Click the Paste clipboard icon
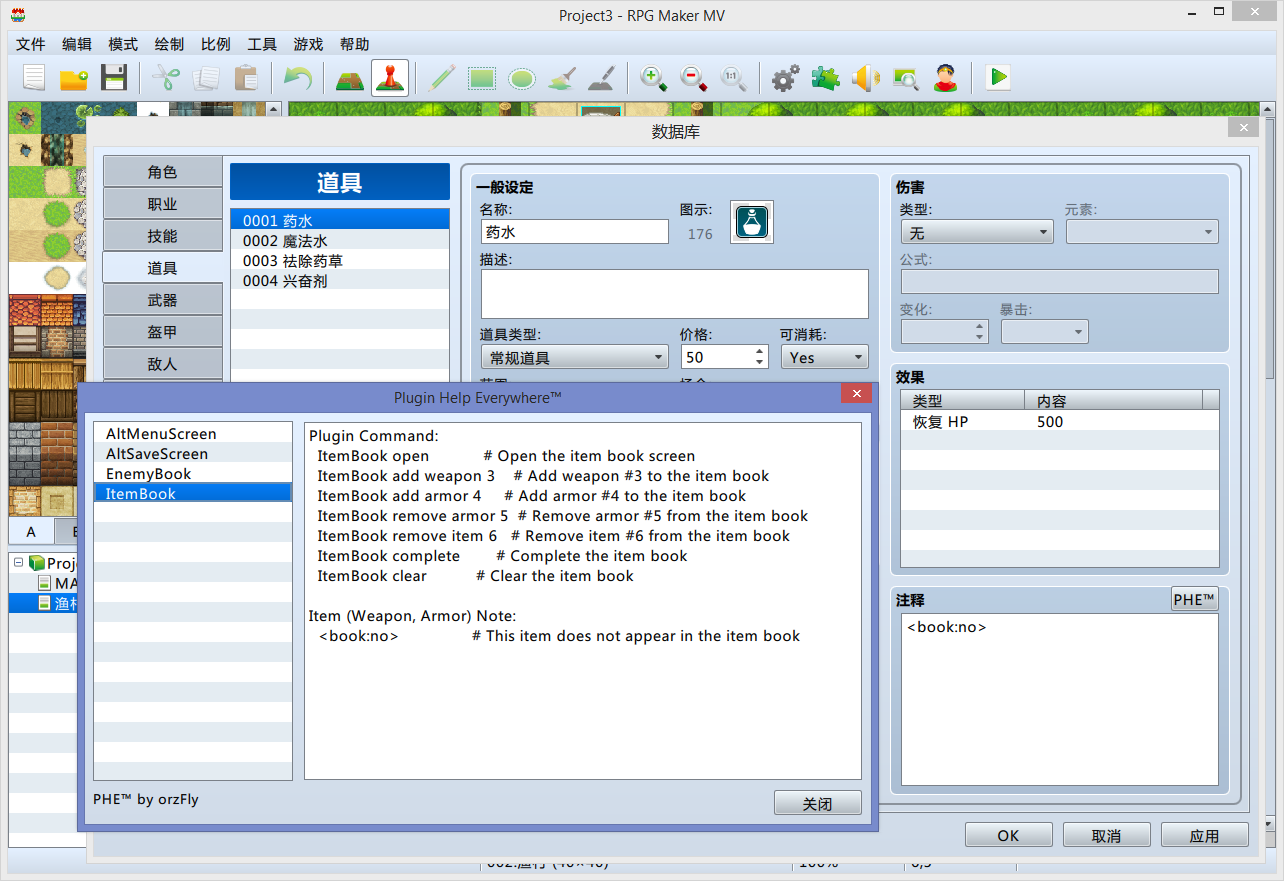This screenshot has width=1284, height=881. click(x=246, y=78)
